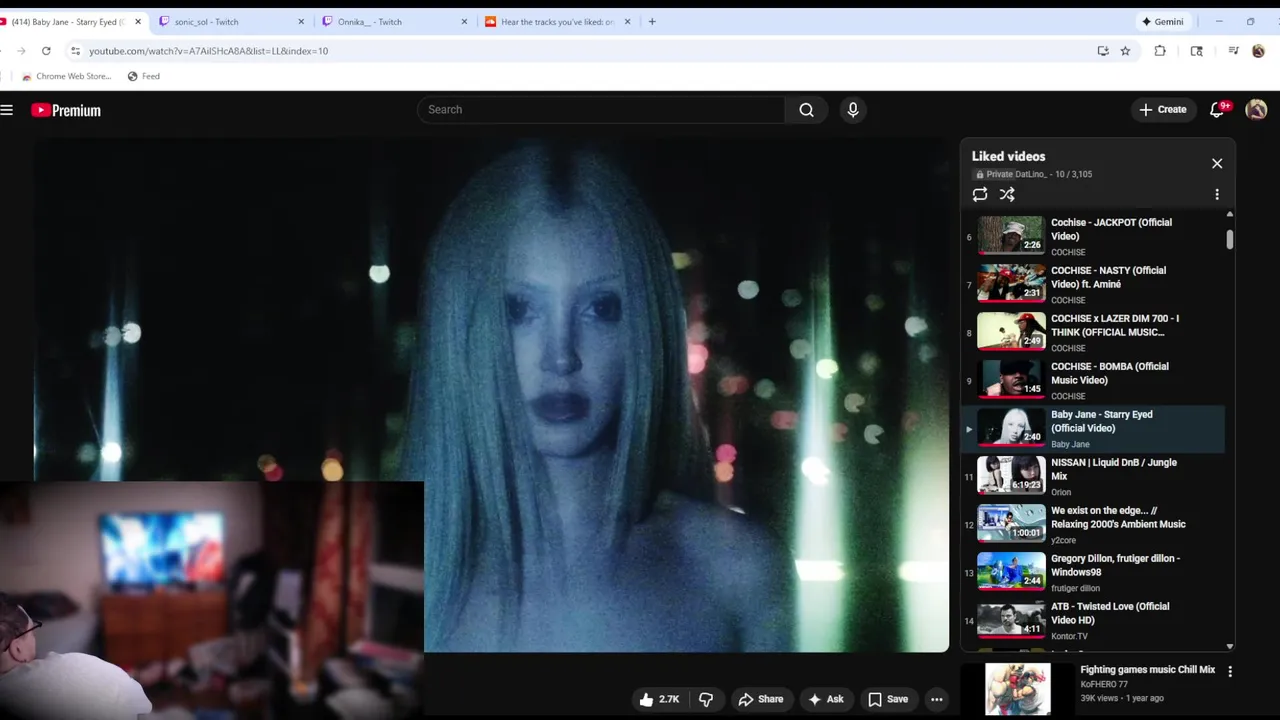Toggle shuffle playlist button

(1007, 195)
